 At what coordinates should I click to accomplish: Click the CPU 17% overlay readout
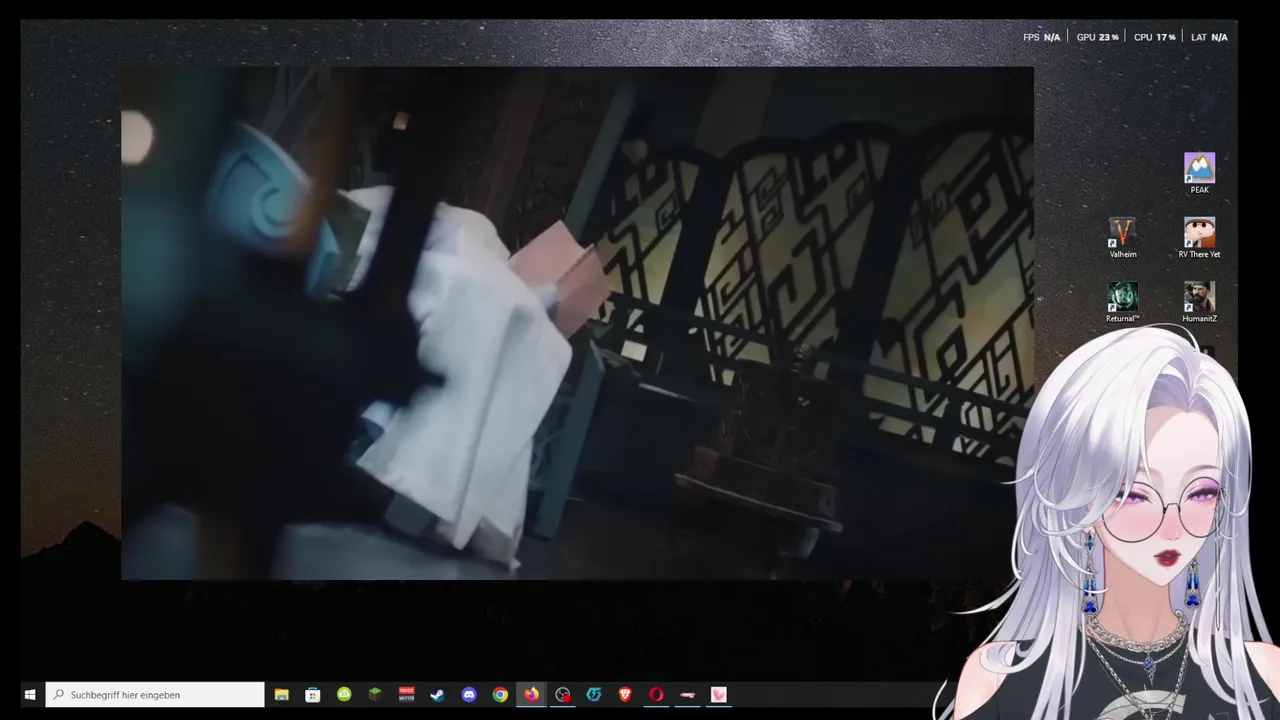(x=1154, y=37)
